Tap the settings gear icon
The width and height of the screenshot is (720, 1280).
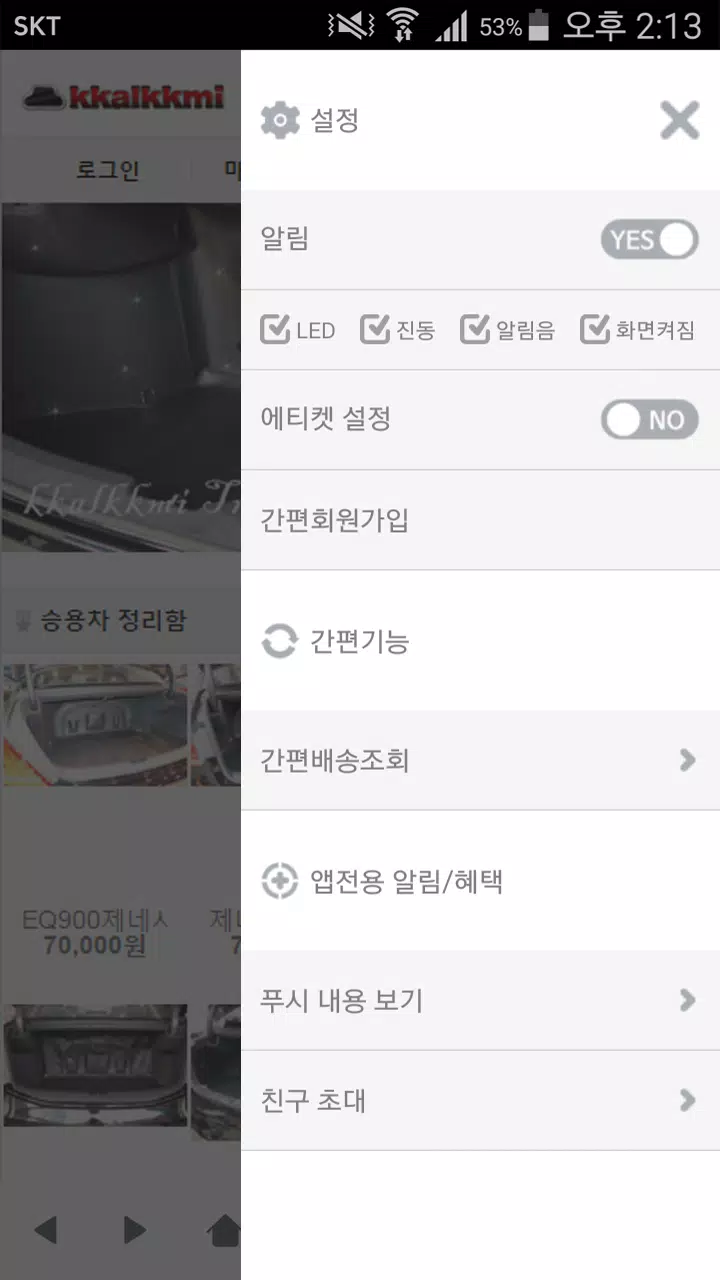pos(280,121)
